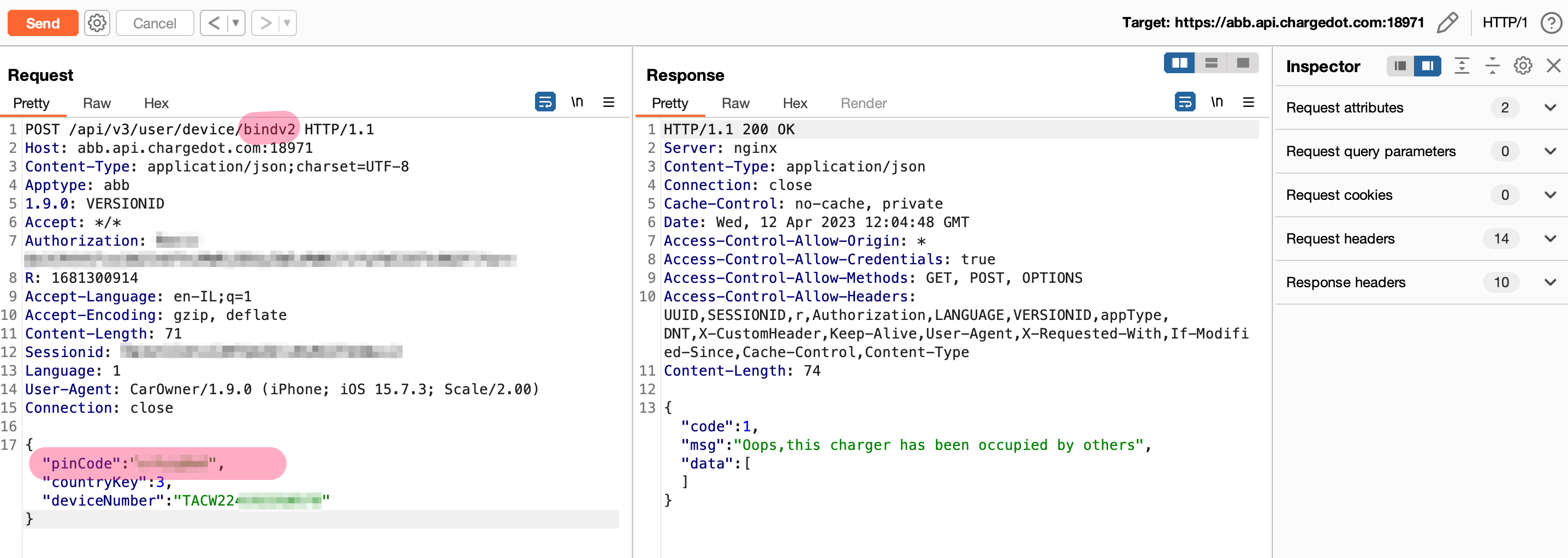Click the R: 1681300914 header line
This screenshot has width=1568, height=558.
[81, 278]
